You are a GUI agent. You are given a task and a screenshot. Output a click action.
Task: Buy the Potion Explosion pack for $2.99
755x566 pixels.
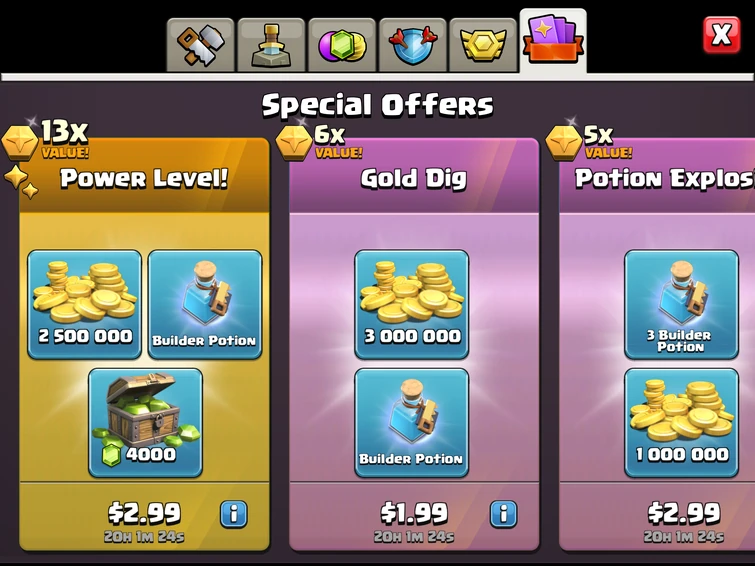click(684, 513)
